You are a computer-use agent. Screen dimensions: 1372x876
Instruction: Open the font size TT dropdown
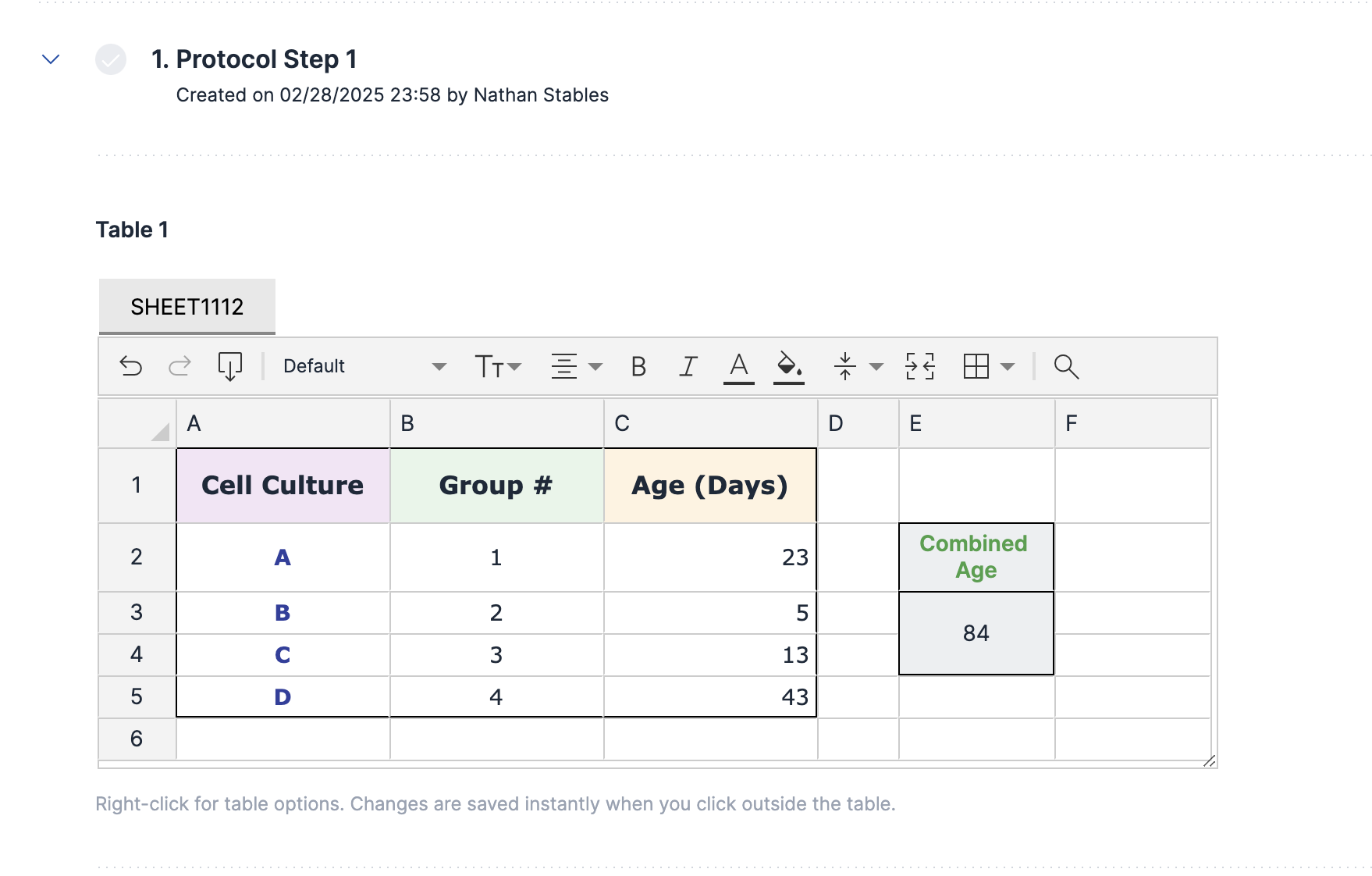(x=498, y=365)
